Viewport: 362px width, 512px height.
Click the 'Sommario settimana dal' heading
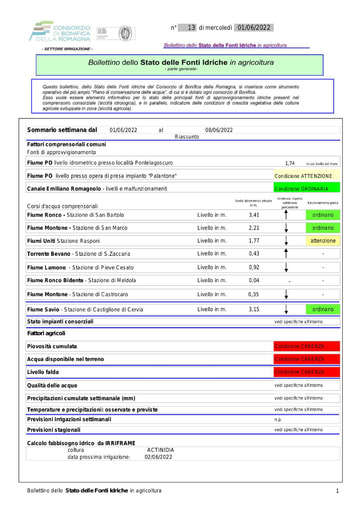coord(62,130)
